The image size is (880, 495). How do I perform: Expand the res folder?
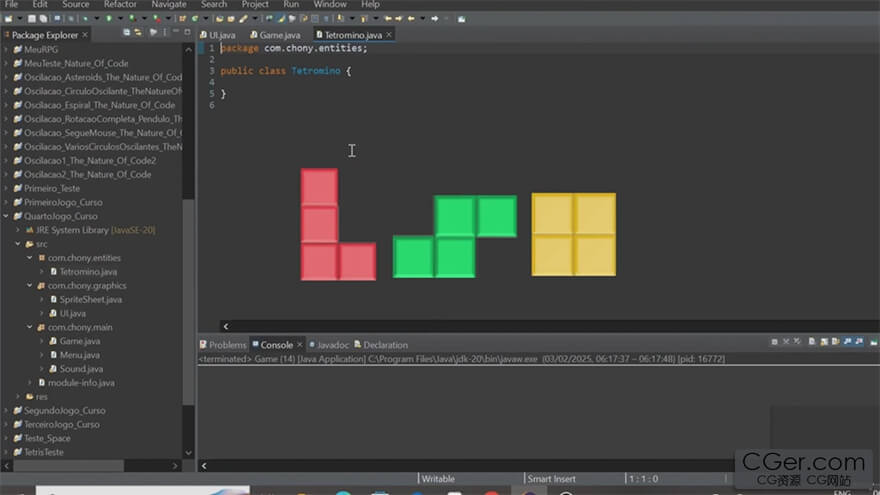pos(18,396)
